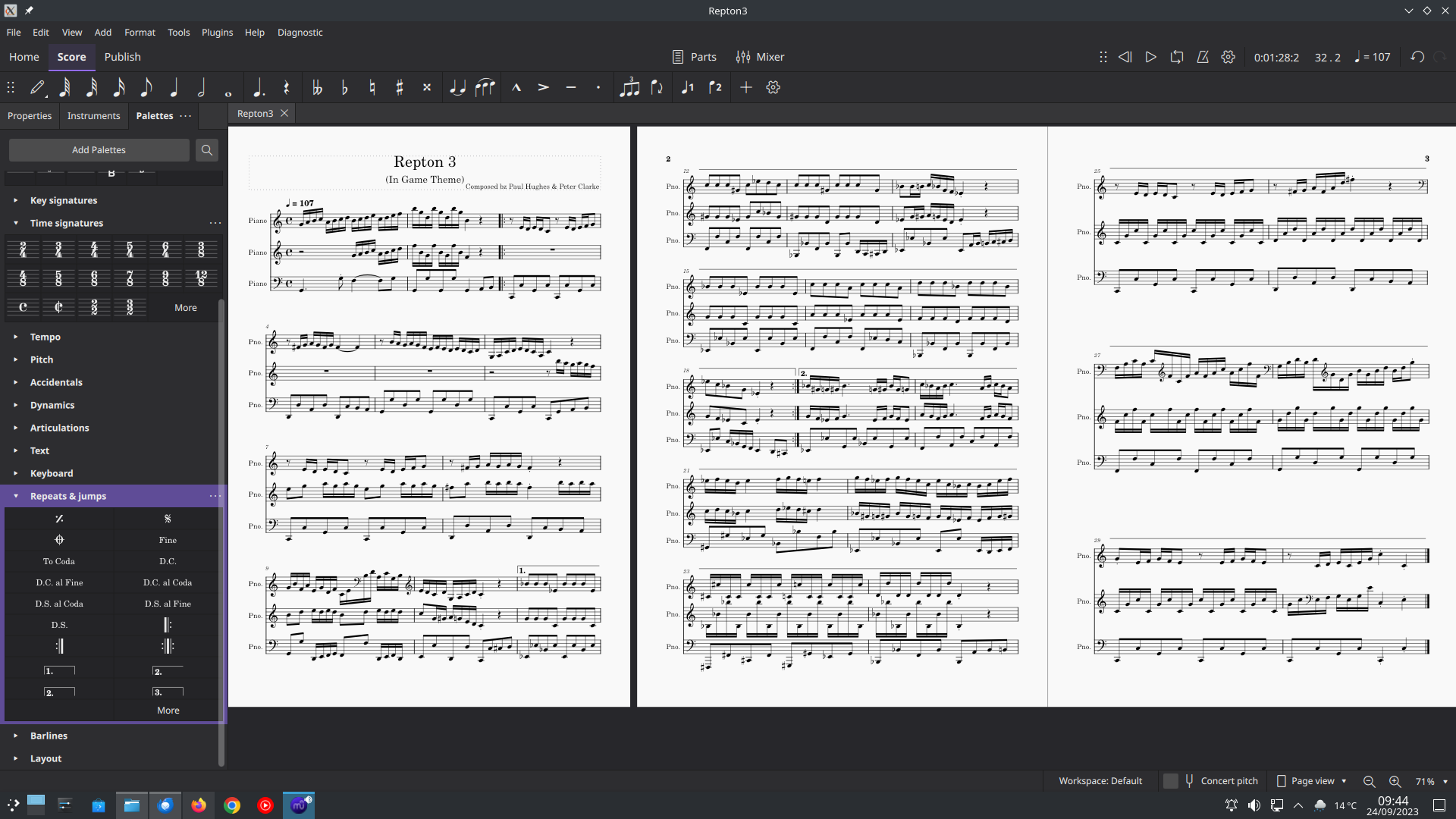1456x819 pixels.
Task: Open the Page view dropdown
Action: tap(1312, 781)
